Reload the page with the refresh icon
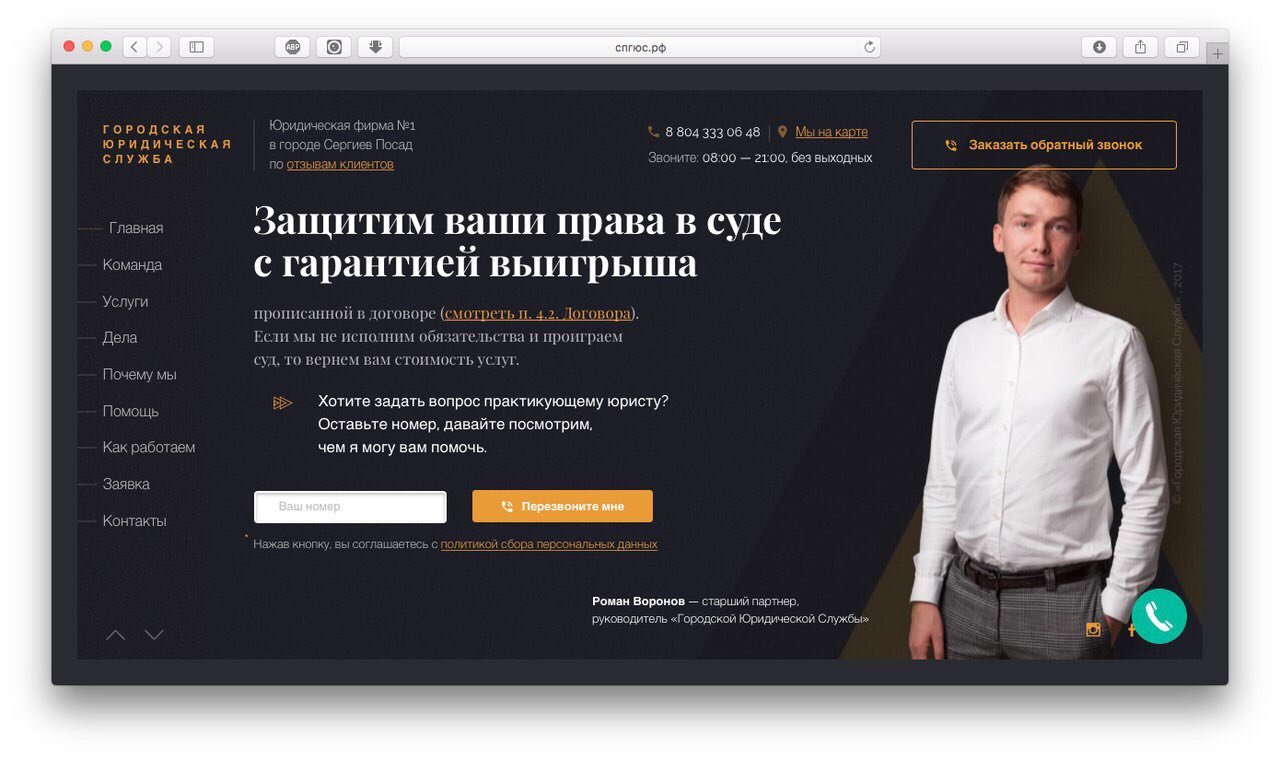Screen dimensions: 1280x759 [869, 47]
